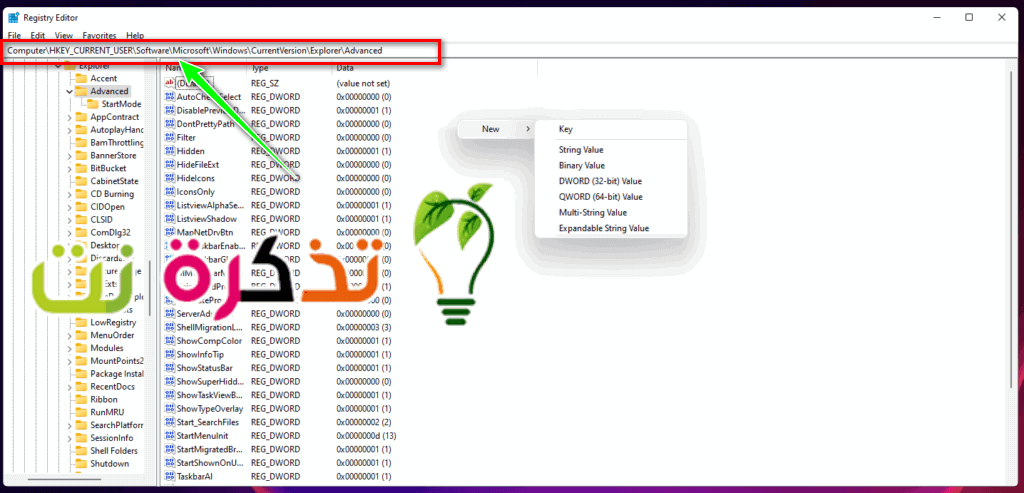Open the View menu

(64, 35)
